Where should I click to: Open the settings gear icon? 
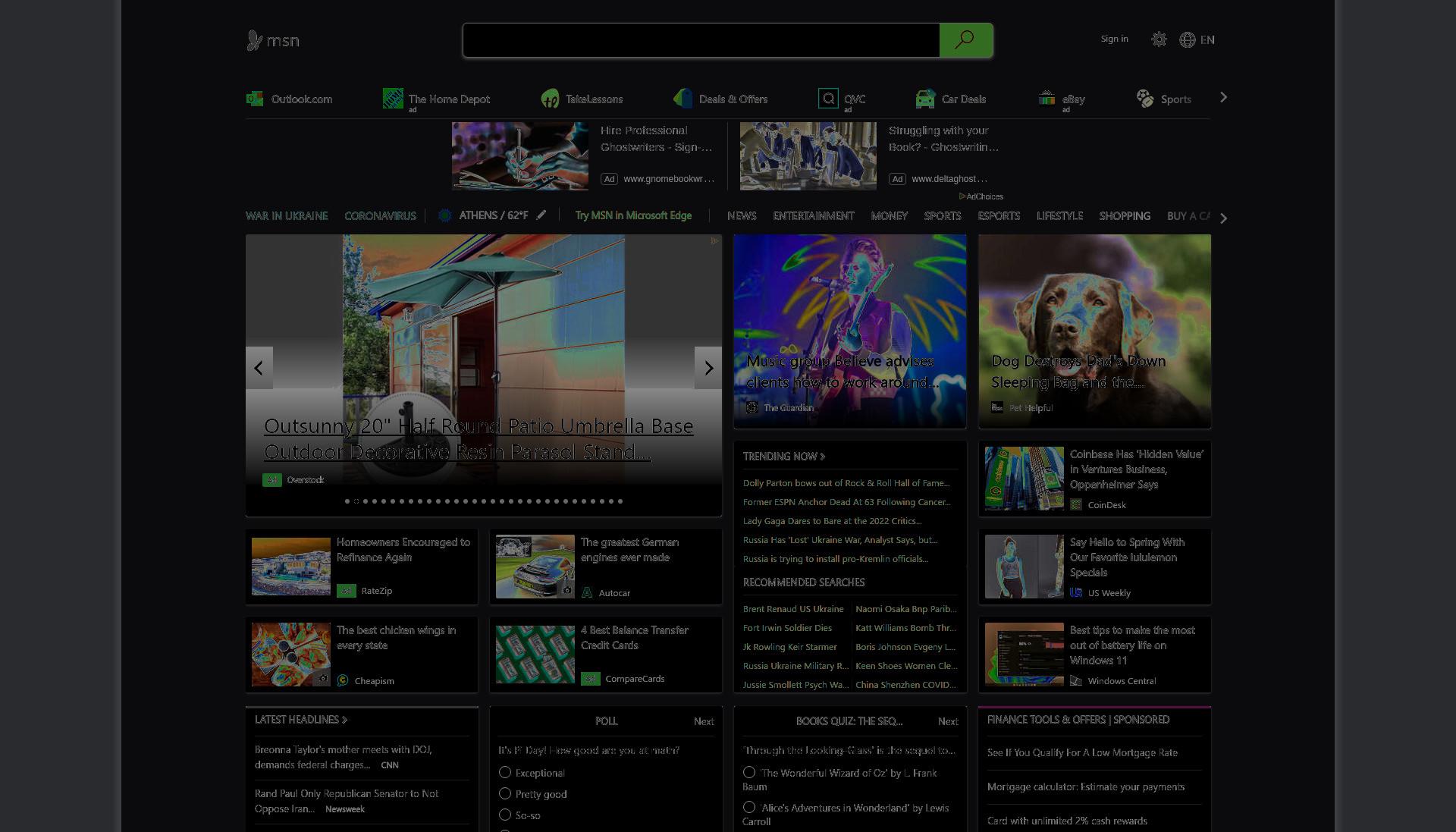tap(1159, 39)
